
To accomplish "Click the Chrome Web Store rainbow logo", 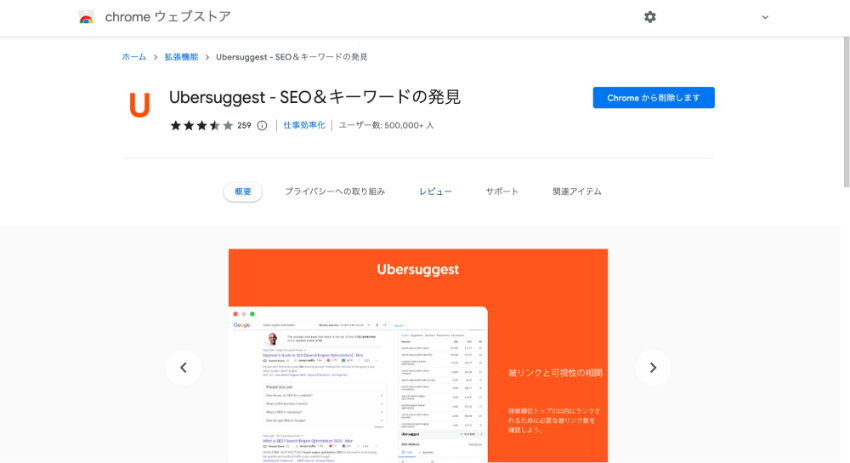I will (86, 17).
